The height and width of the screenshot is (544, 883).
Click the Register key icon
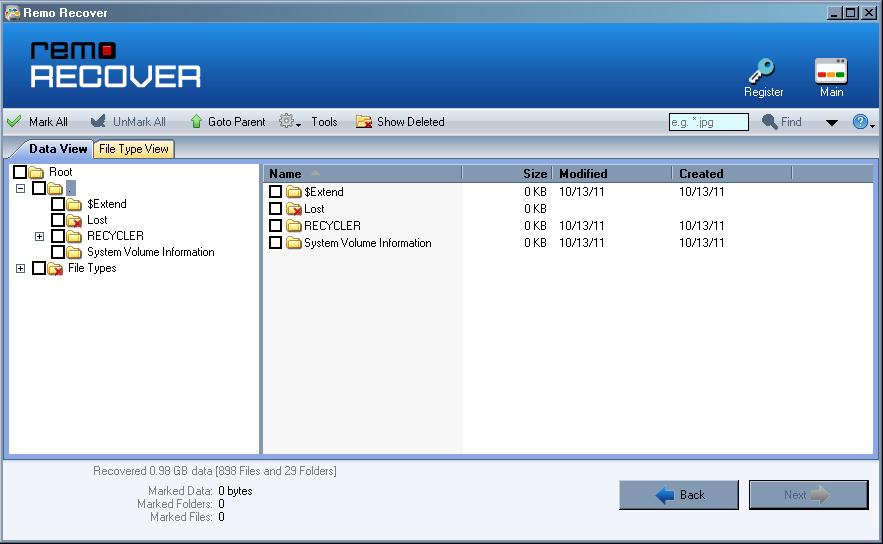(762, 70)
